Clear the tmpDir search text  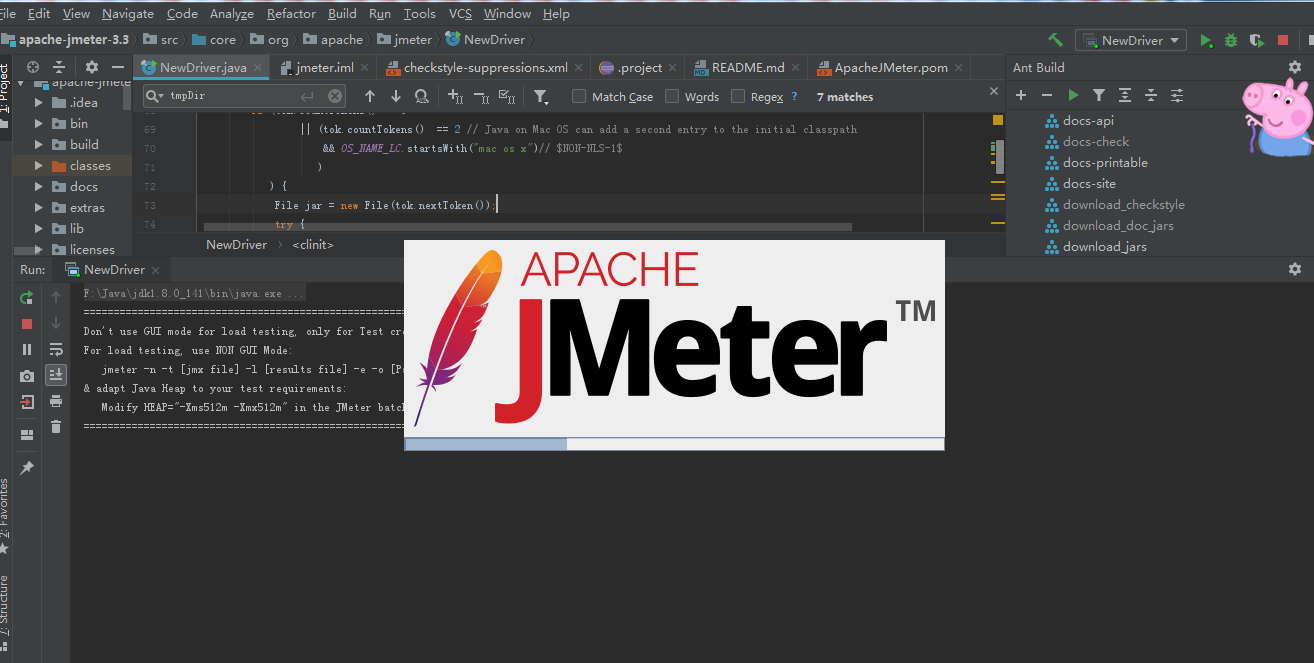coord(335,96)
